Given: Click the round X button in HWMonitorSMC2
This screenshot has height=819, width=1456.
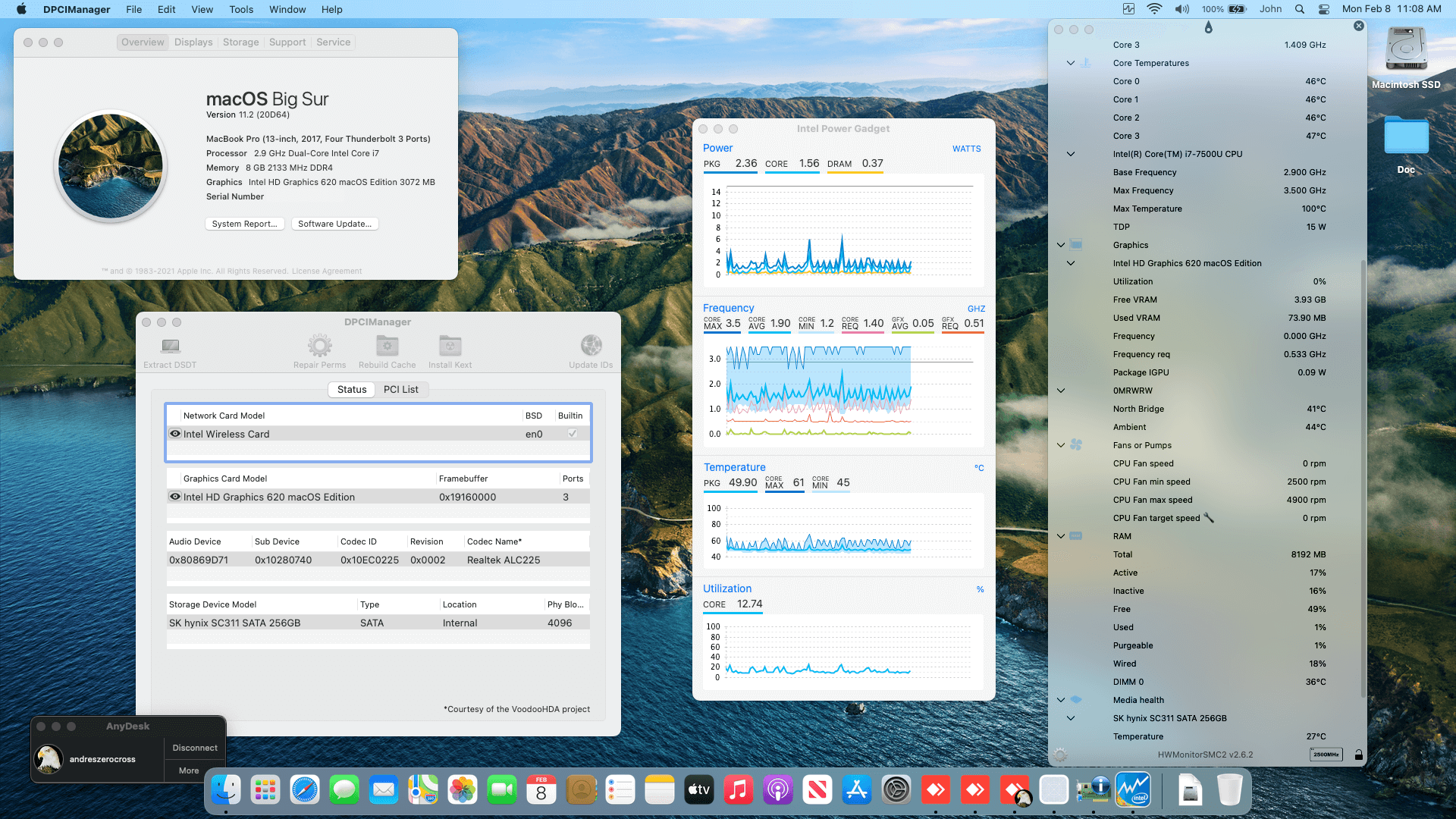Looking at the screenshot, I should (x=1359, y=26).
